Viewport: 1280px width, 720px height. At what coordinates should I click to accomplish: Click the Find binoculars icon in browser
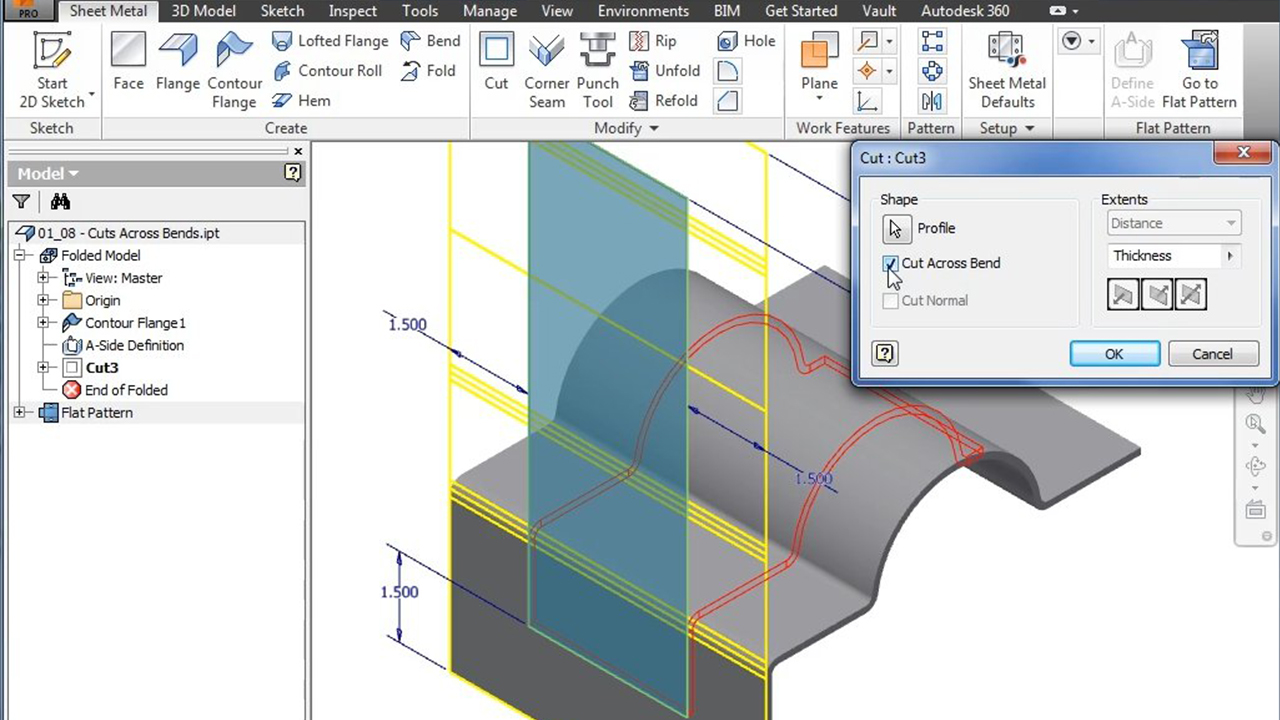pos(60,202)
